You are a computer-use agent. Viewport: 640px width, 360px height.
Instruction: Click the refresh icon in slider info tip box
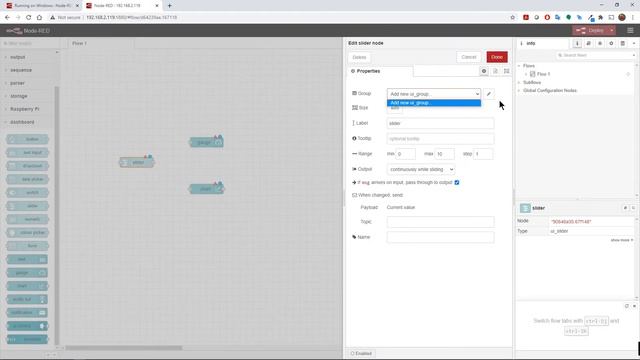tap(627, 306)
